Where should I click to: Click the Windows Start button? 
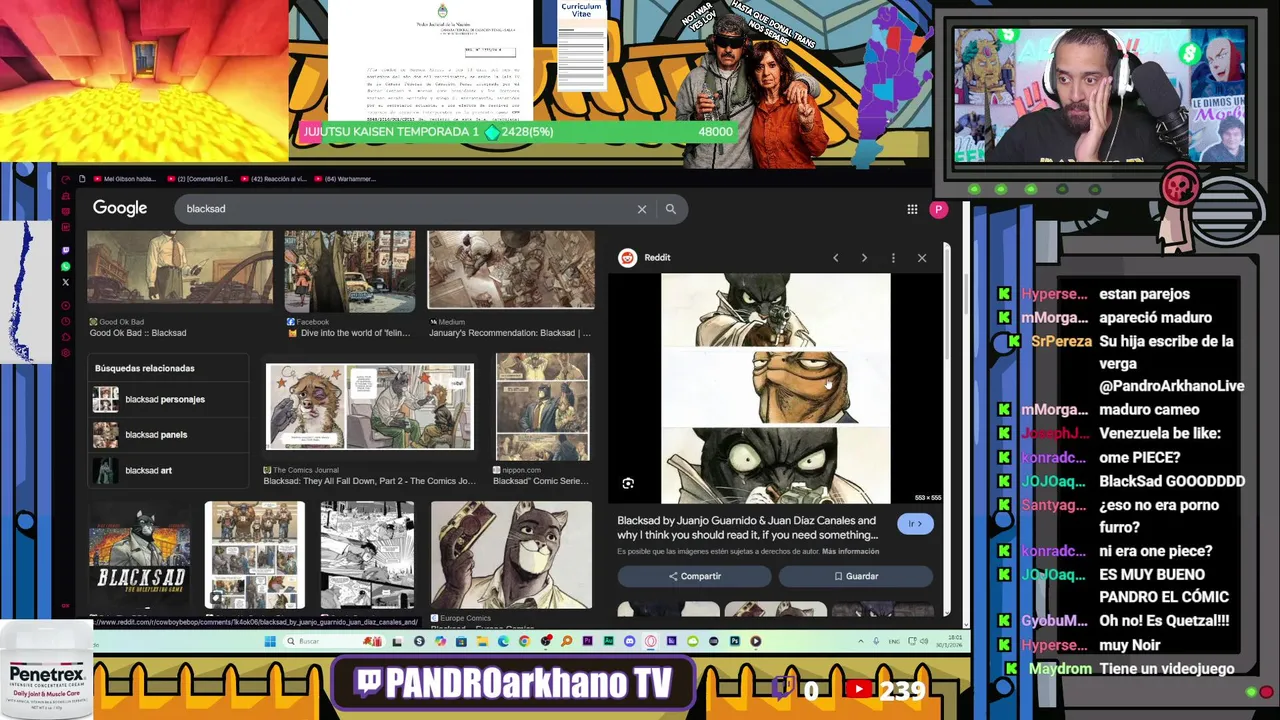[270, 641]
